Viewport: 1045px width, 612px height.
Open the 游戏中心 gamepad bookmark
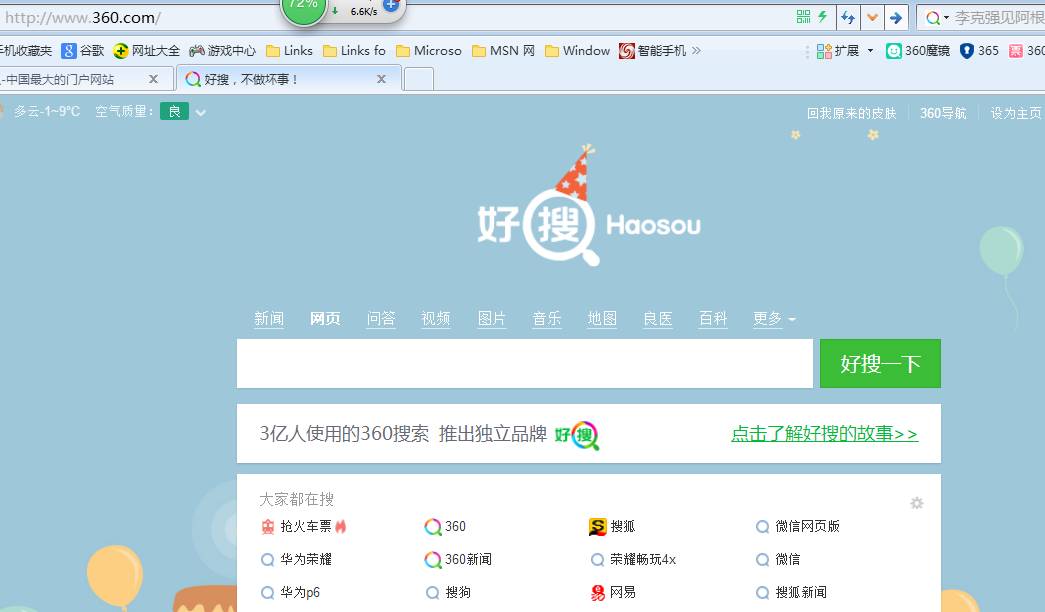pos(223,51)
